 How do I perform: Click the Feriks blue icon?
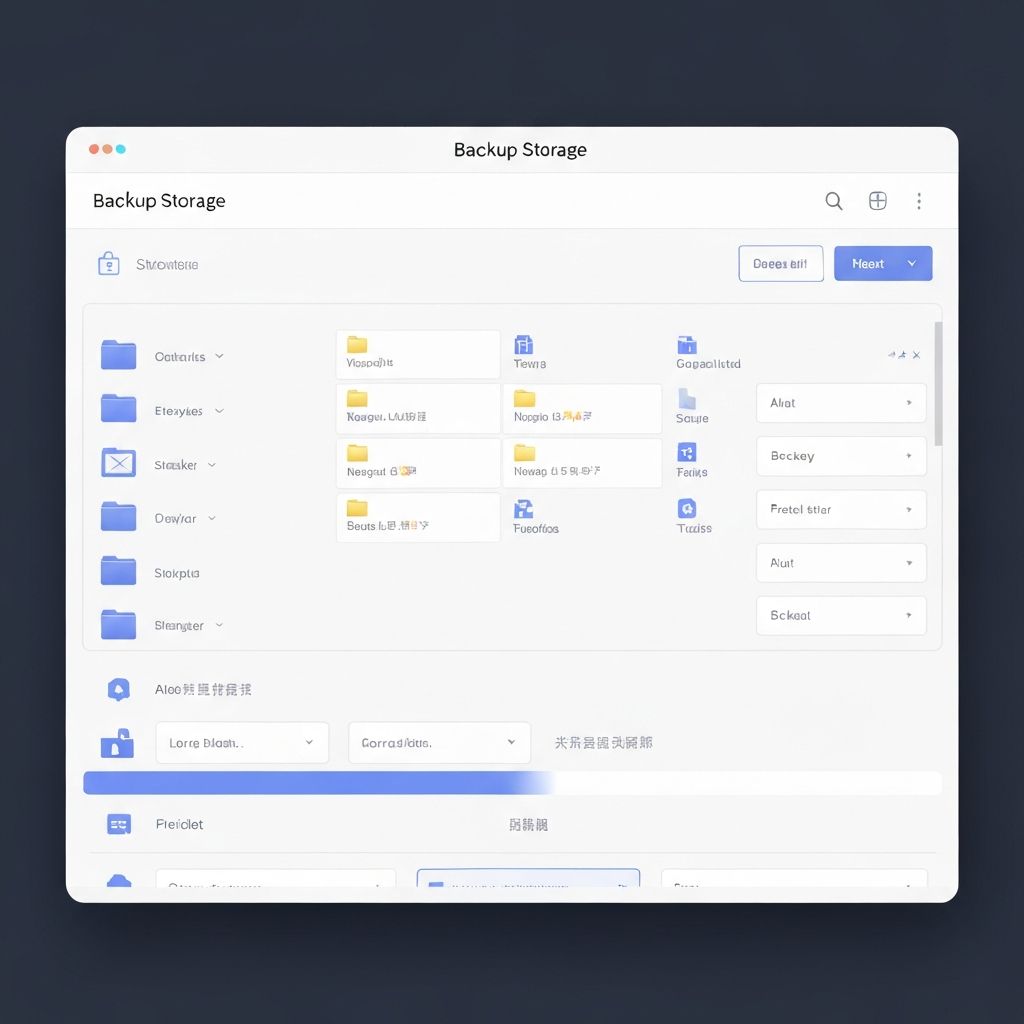click(686, 452)
